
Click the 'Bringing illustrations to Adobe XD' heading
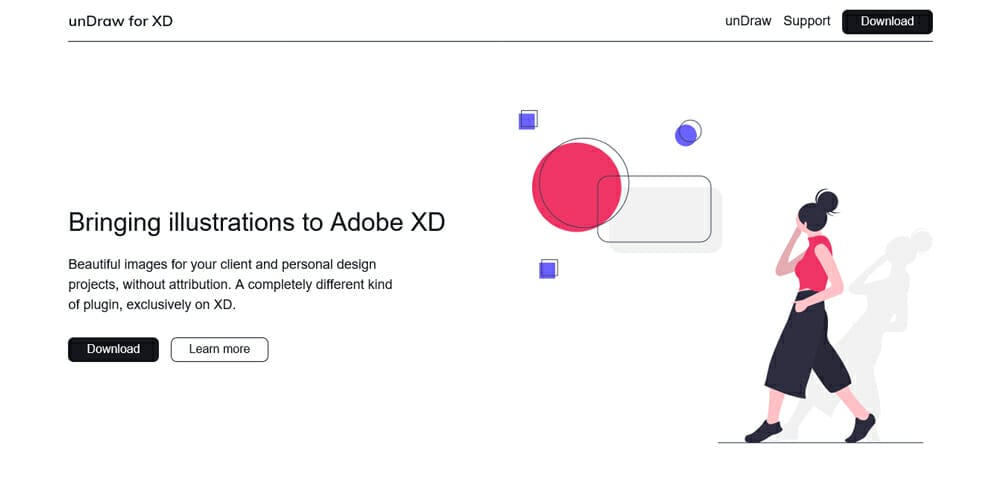pos(256,222)
